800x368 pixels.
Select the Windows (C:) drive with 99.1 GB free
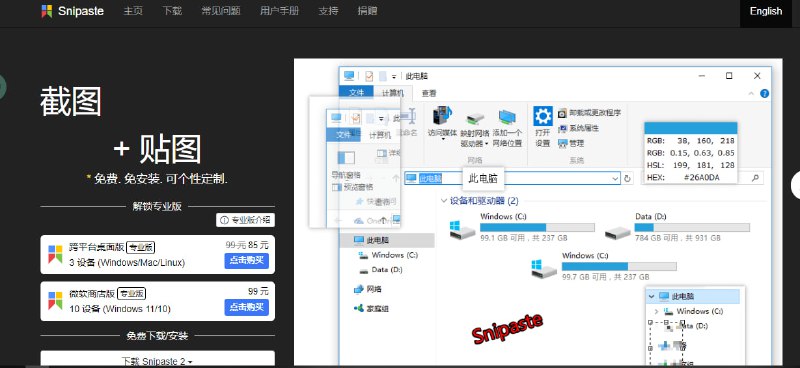click(521, 227)
